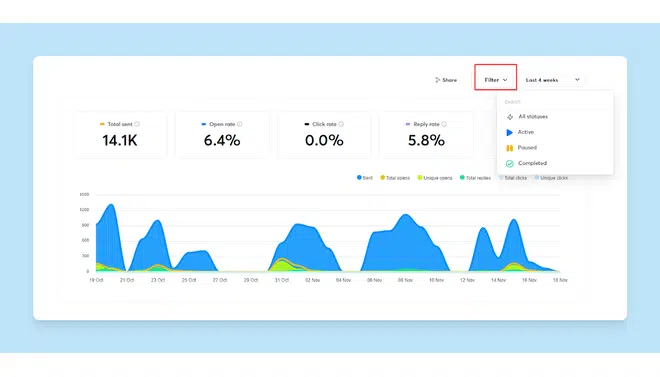Open the Filter dropdown

(x=495, y=80)
